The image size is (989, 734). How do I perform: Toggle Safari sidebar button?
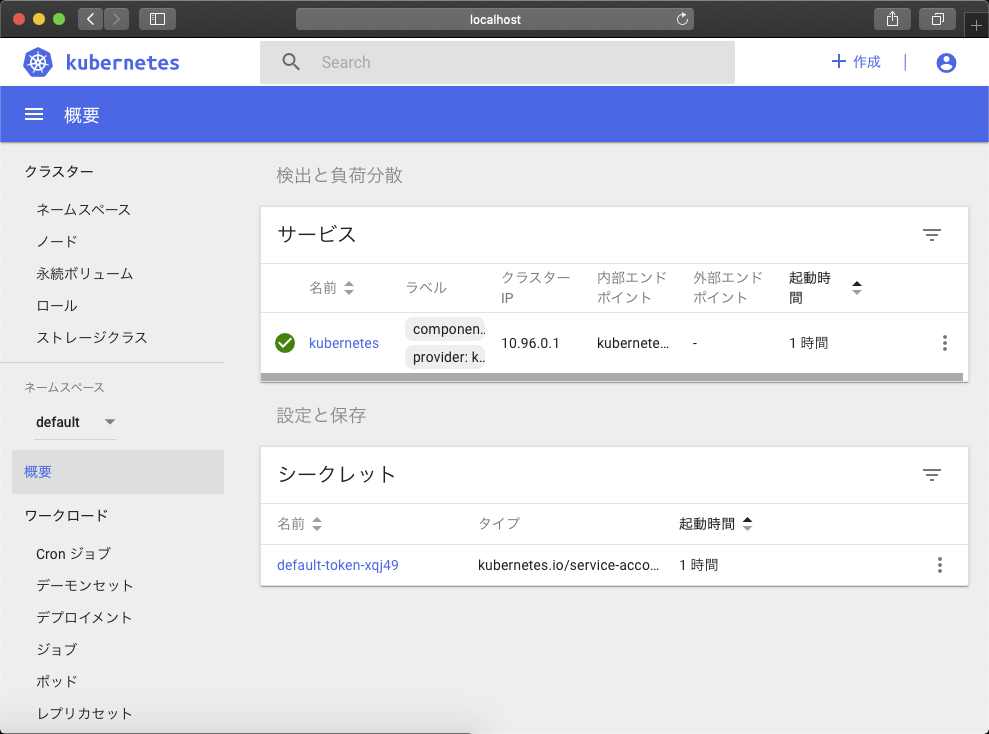click(157, 19)
